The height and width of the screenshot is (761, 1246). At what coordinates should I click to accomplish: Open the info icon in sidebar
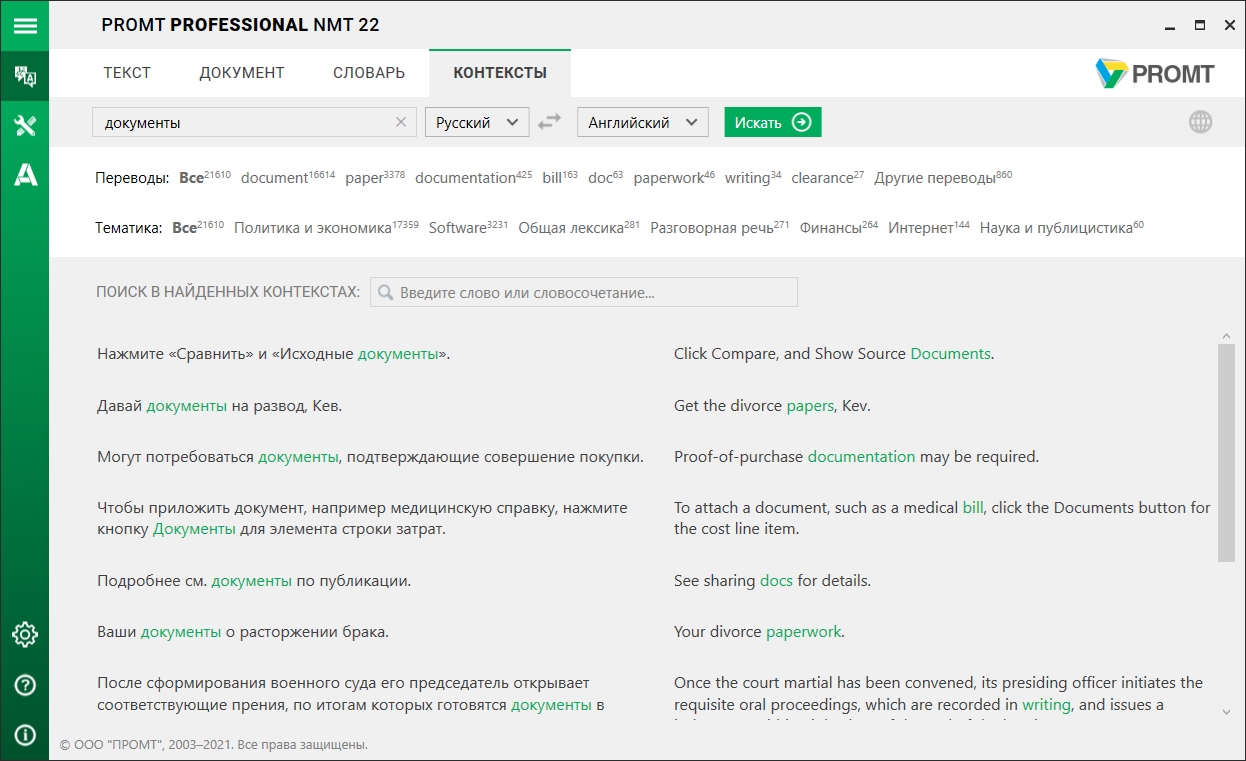tap(24, 735)
